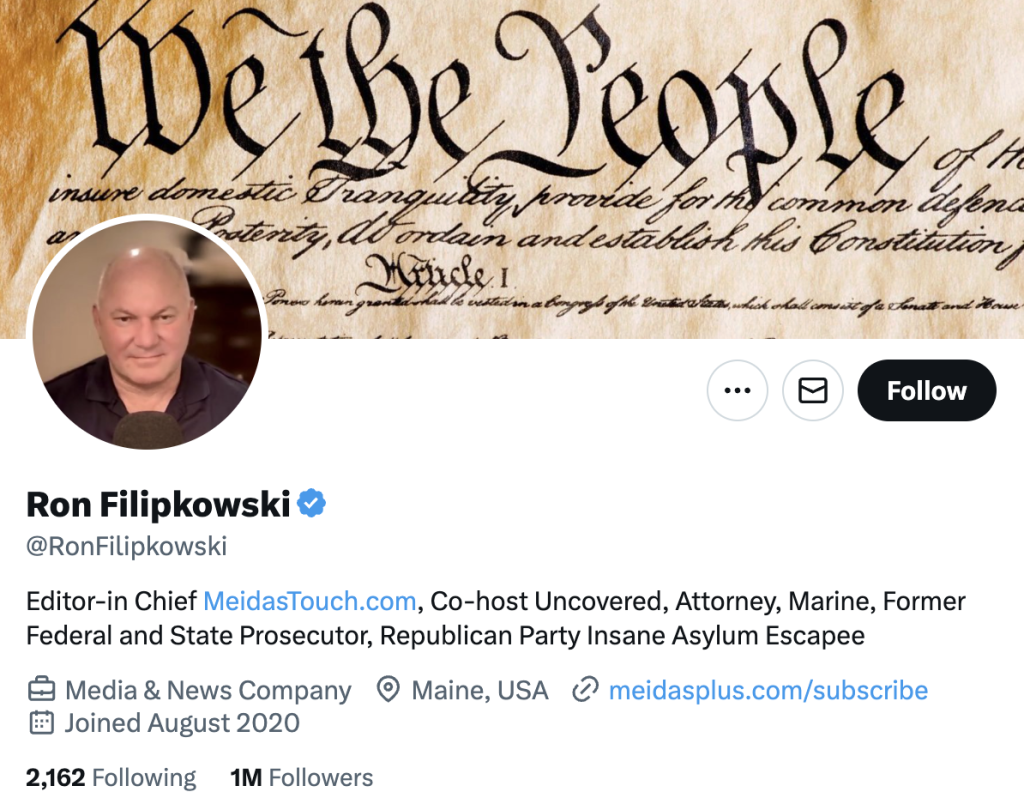Click the chain link icon beside website
Screen dimensions: 1024x798
point(585,690)
